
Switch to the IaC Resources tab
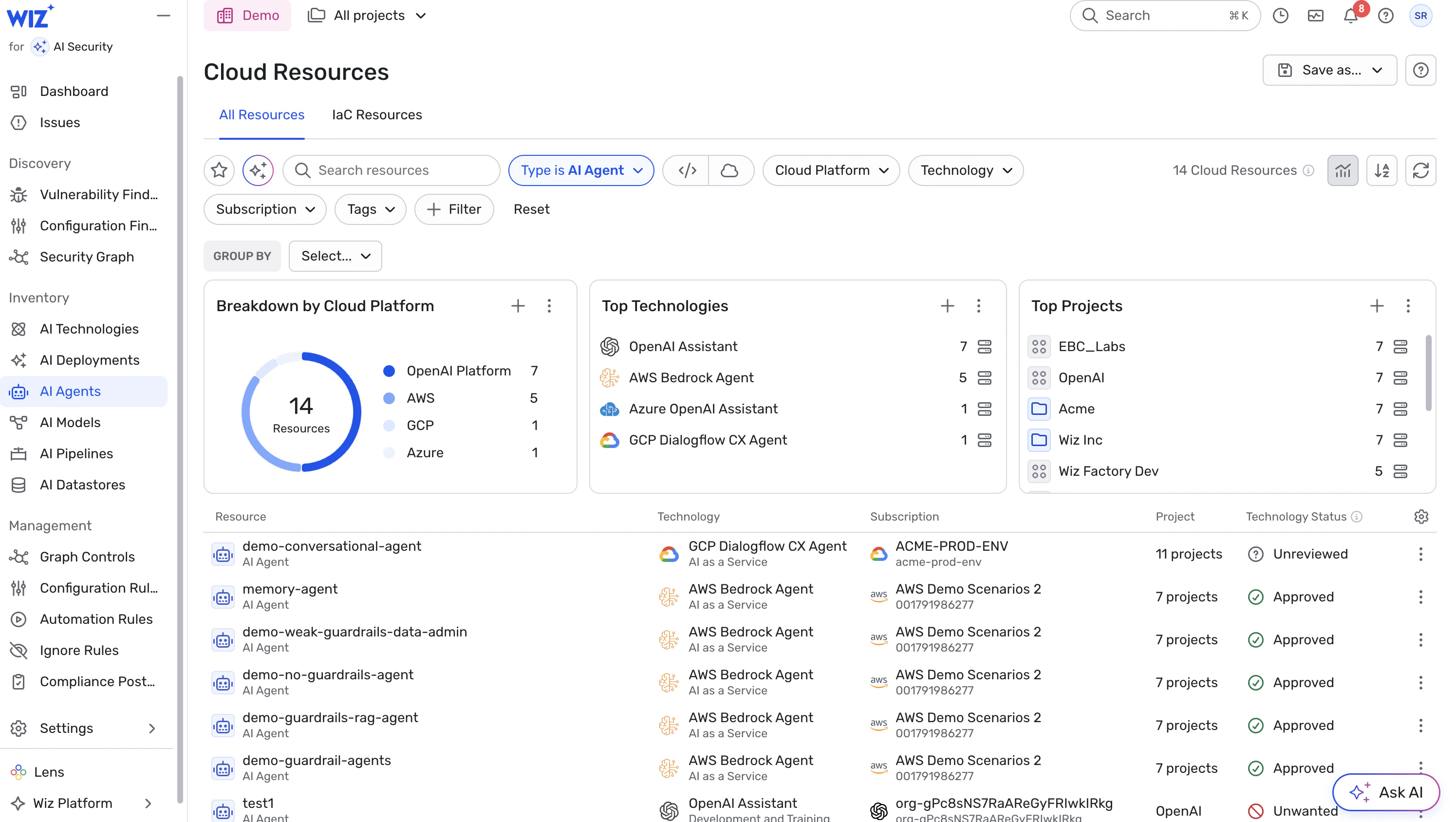click(x=376, y=115)
